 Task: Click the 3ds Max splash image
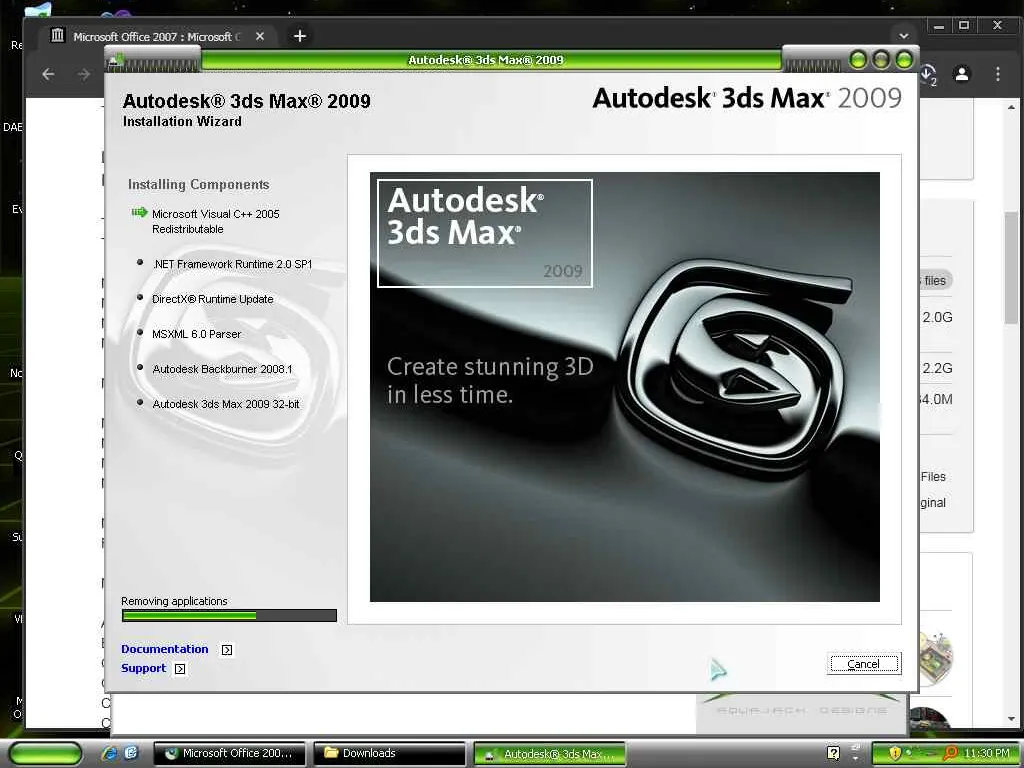624,387
